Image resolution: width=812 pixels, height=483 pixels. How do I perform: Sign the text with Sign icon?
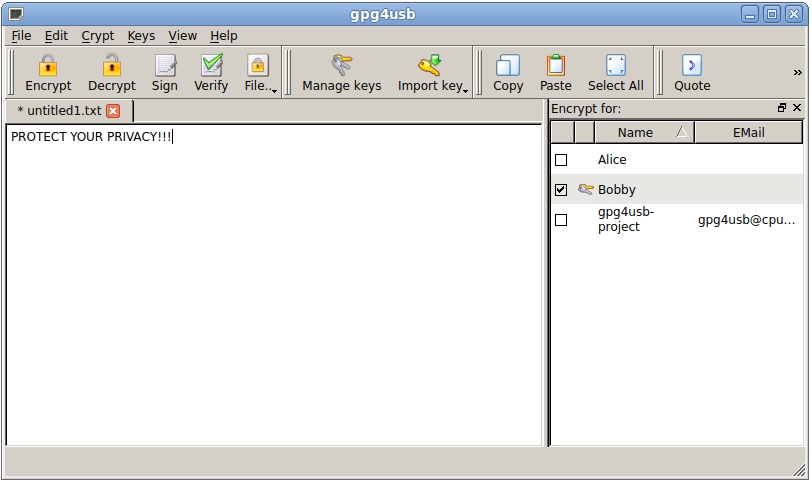(x=165, y=65)
